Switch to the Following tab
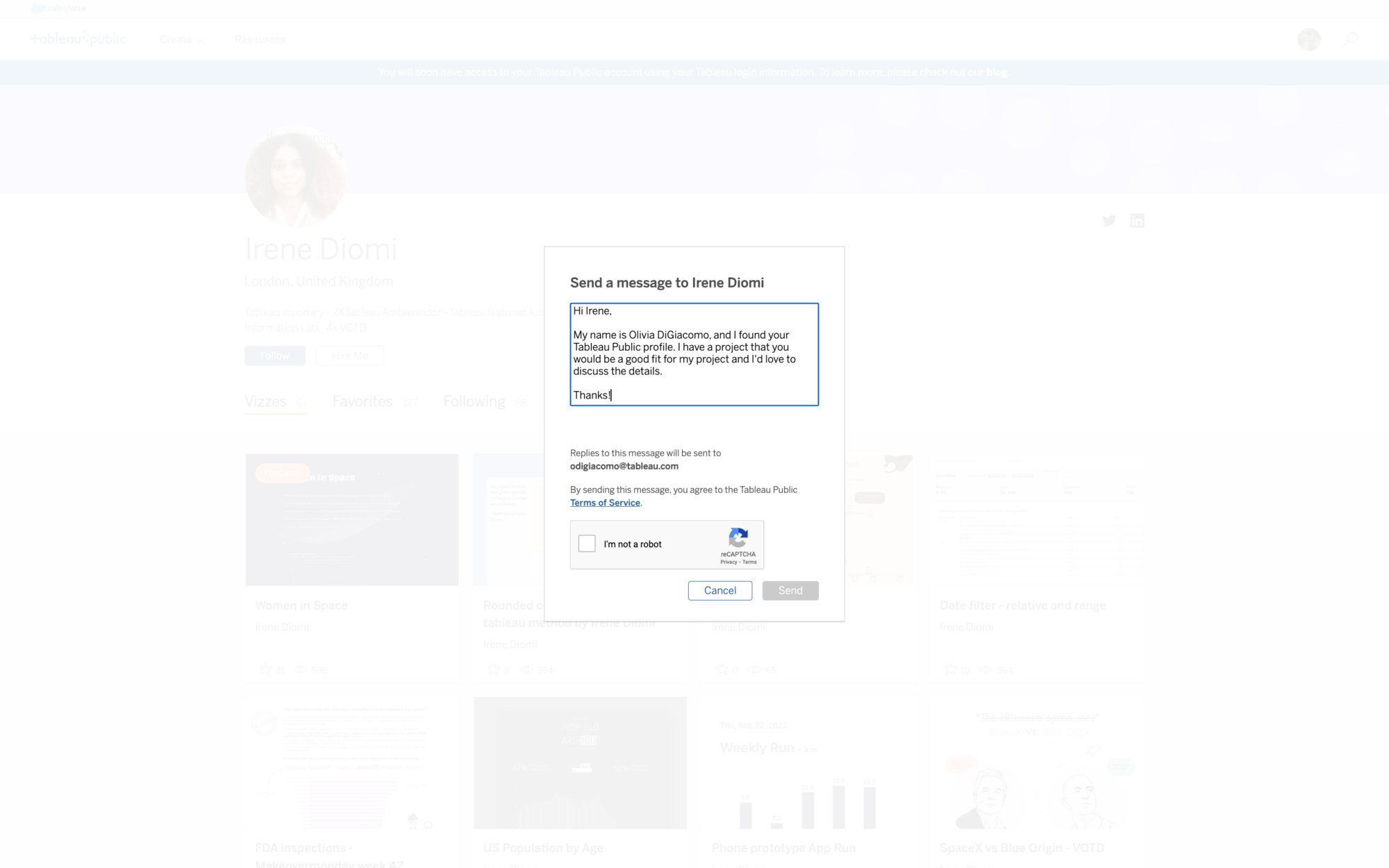Screen dimensions: 1389x868 coord(485,402)
